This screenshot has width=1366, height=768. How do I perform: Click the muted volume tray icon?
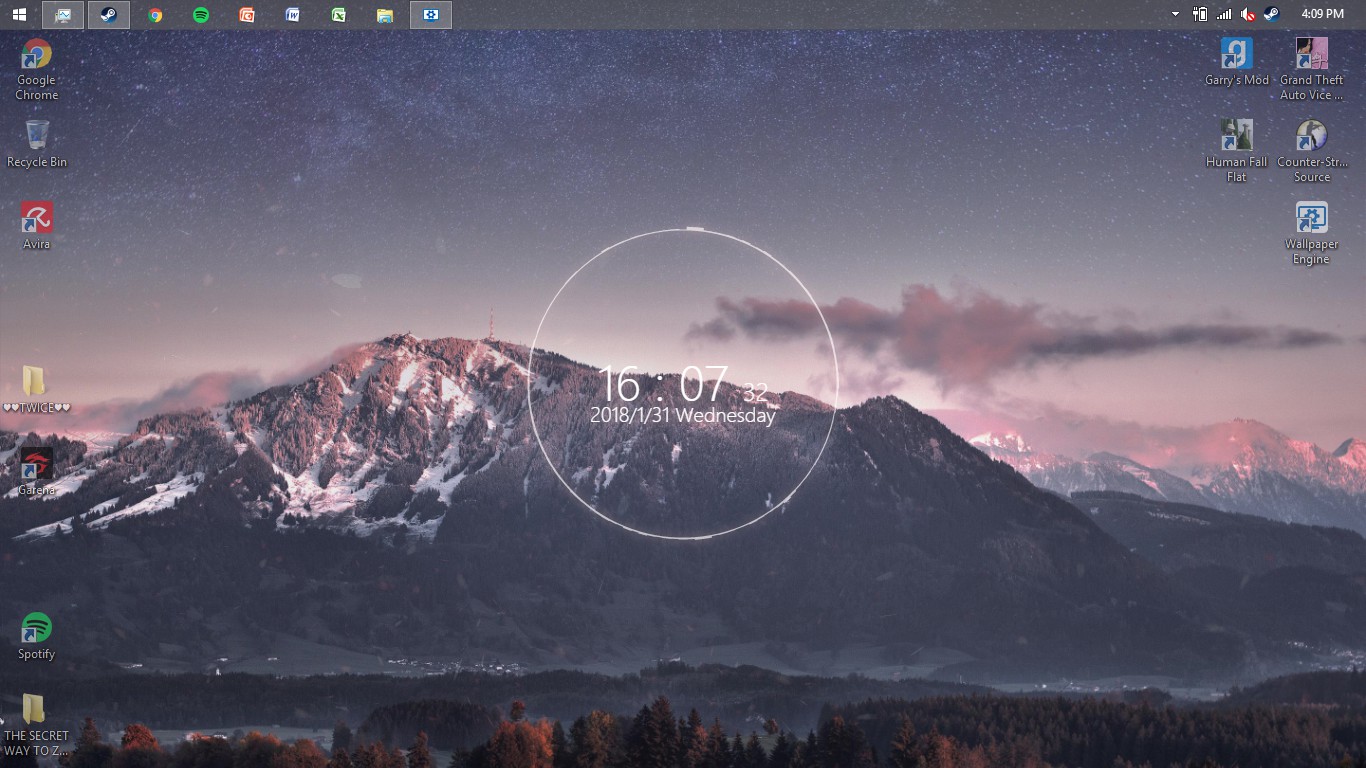tap(1248, 14)
